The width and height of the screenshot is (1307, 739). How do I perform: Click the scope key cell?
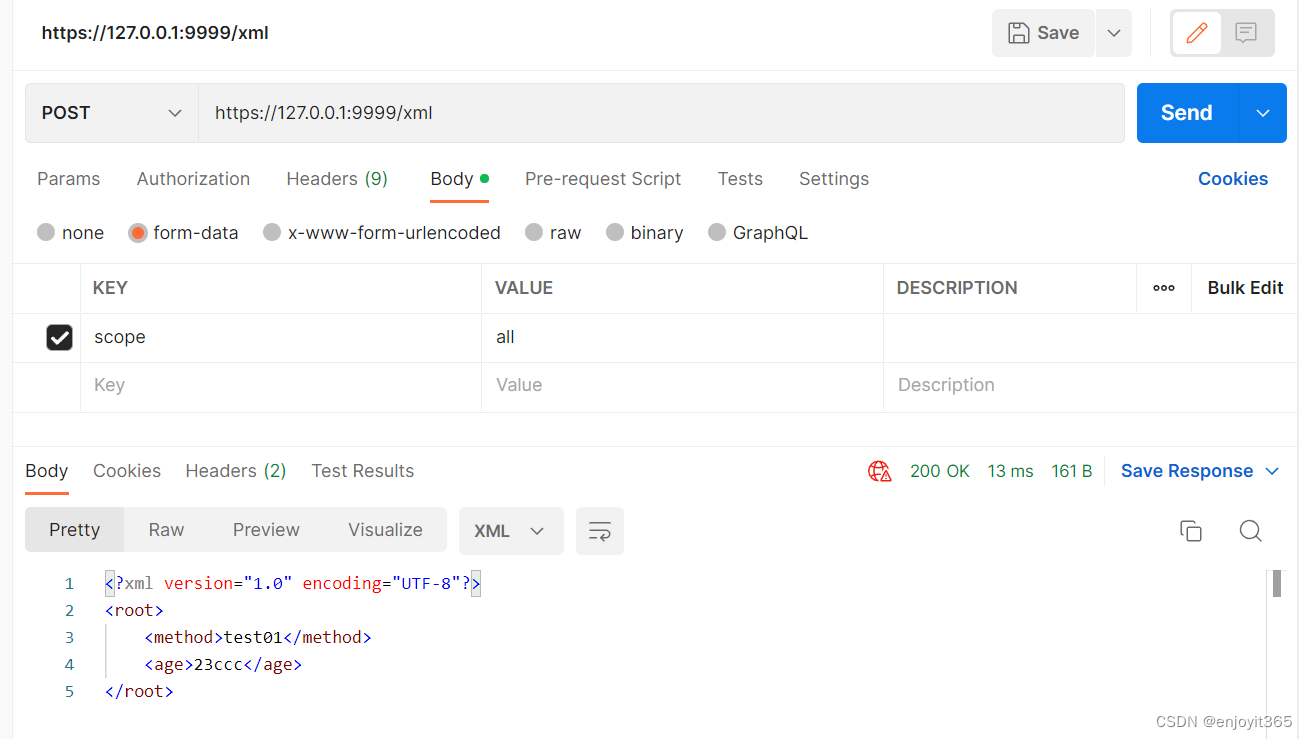click(281, 338)
